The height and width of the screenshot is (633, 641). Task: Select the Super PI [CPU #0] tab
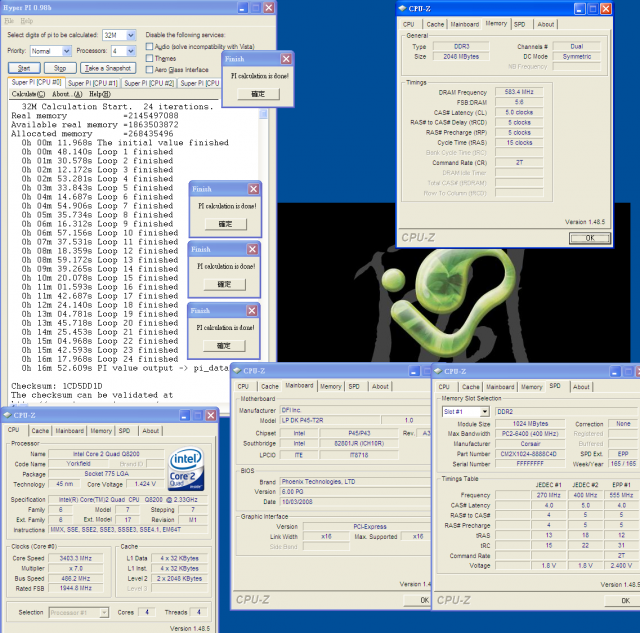(36, 82)
